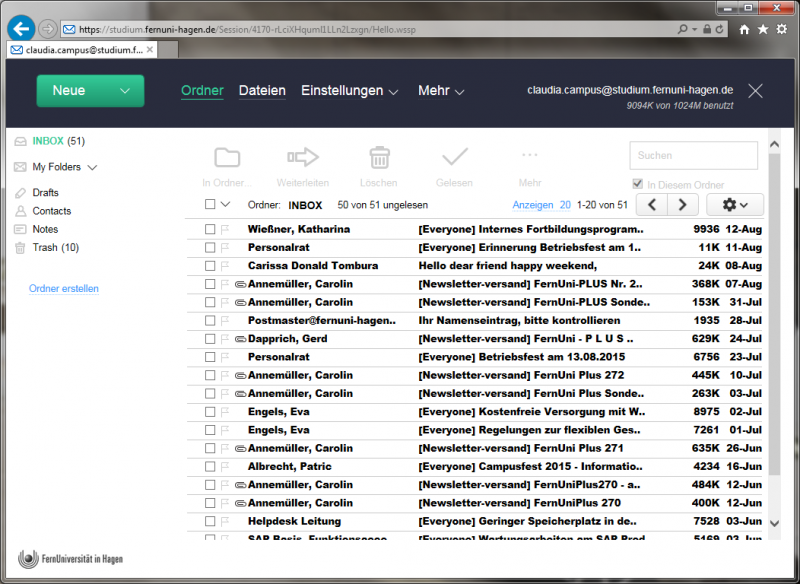Click the FernUniversität in Hagen logo
Screen dimensions: 800x584
click(70, 559)
